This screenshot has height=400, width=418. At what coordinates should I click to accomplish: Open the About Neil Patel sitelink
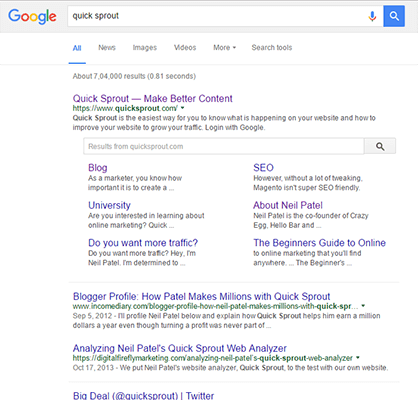[x=288, y=205]
